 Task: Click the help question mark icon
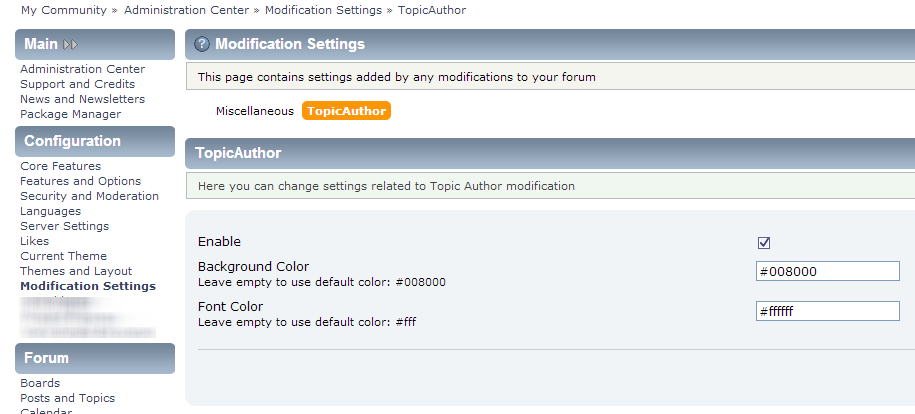point(202,45)
